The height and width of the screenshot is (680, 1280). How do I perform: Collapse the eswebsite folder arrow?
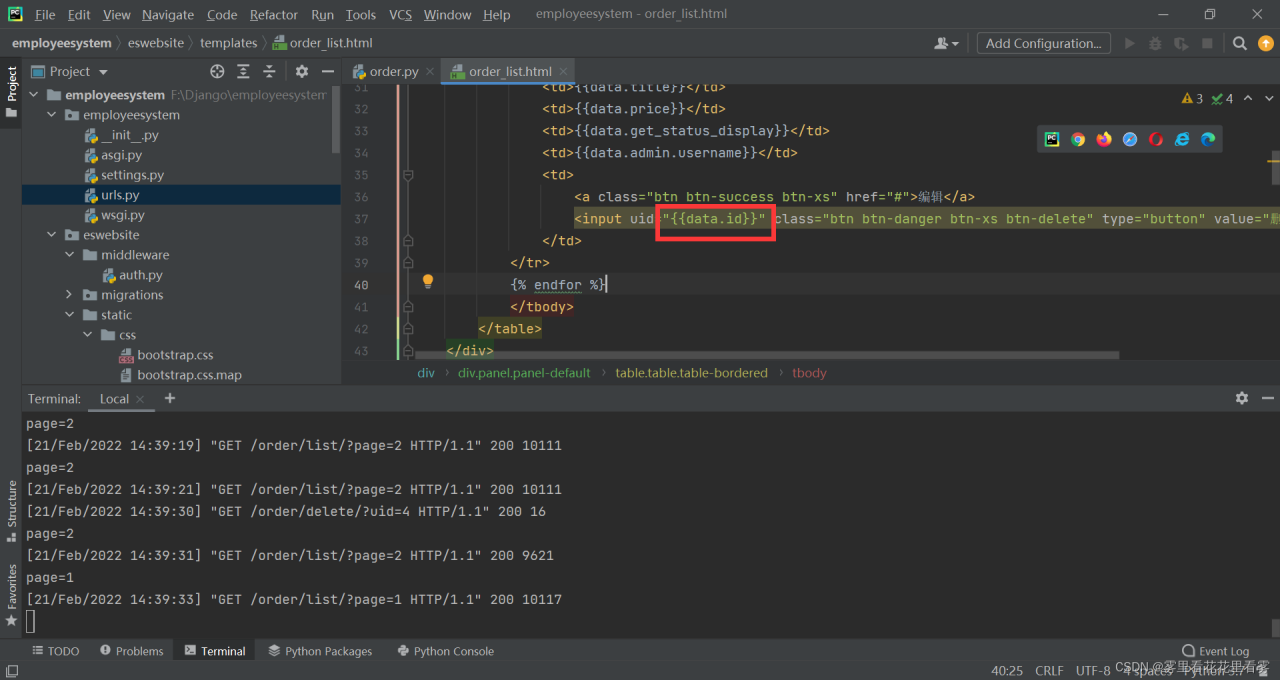pos(52,235)
